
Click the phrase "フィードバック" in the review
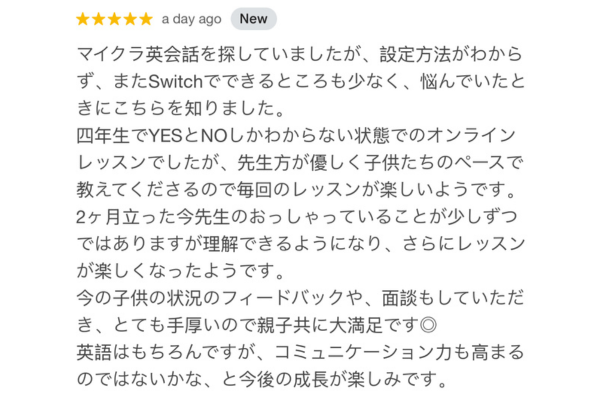click(282, 298)
